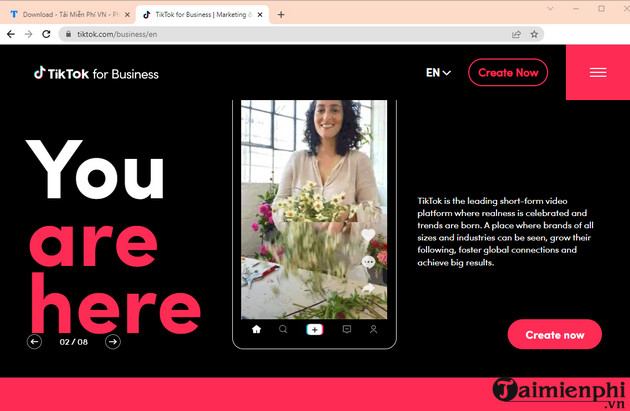Click the browser forward arrow
The image size is (630, 411).
pyautogui.click(x=28, y=34)
